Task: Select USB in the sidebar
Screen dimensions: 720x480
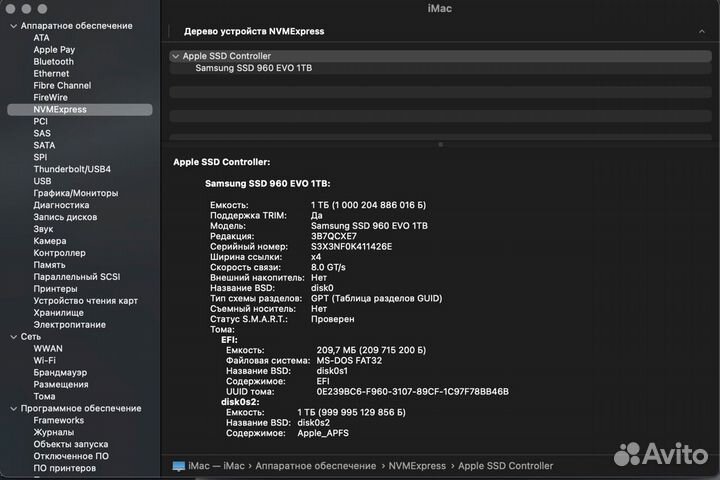Action: [42, 181]
